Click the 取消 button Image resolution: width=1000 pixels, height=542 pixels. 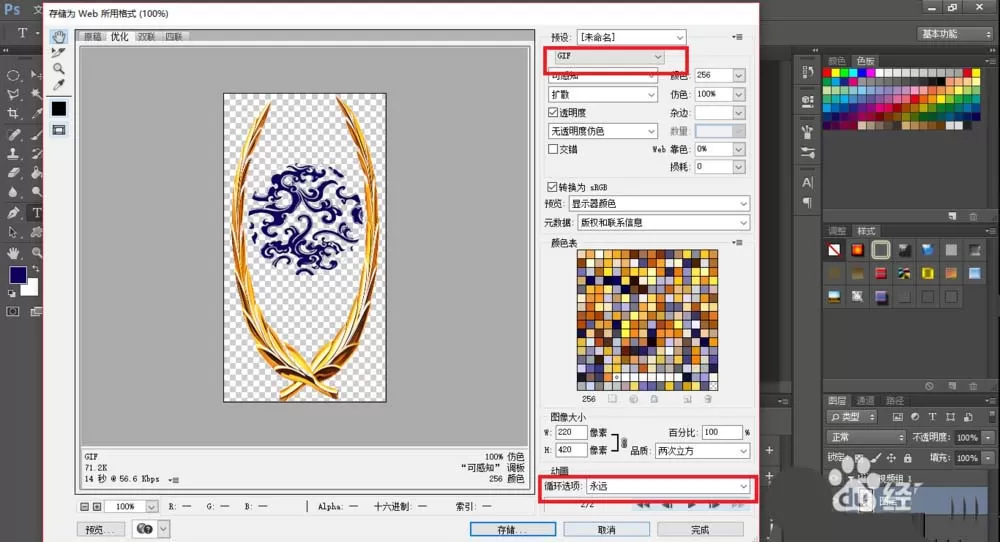[x=607, y=529]
